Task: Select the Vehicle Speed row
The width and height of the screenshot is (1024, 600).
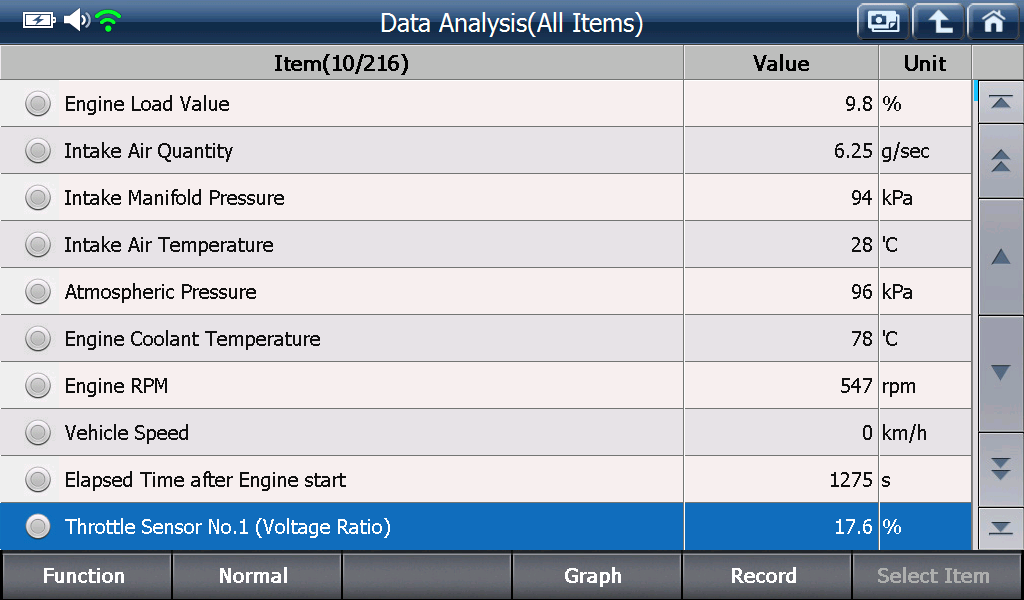Action: [x=485, y=433]
